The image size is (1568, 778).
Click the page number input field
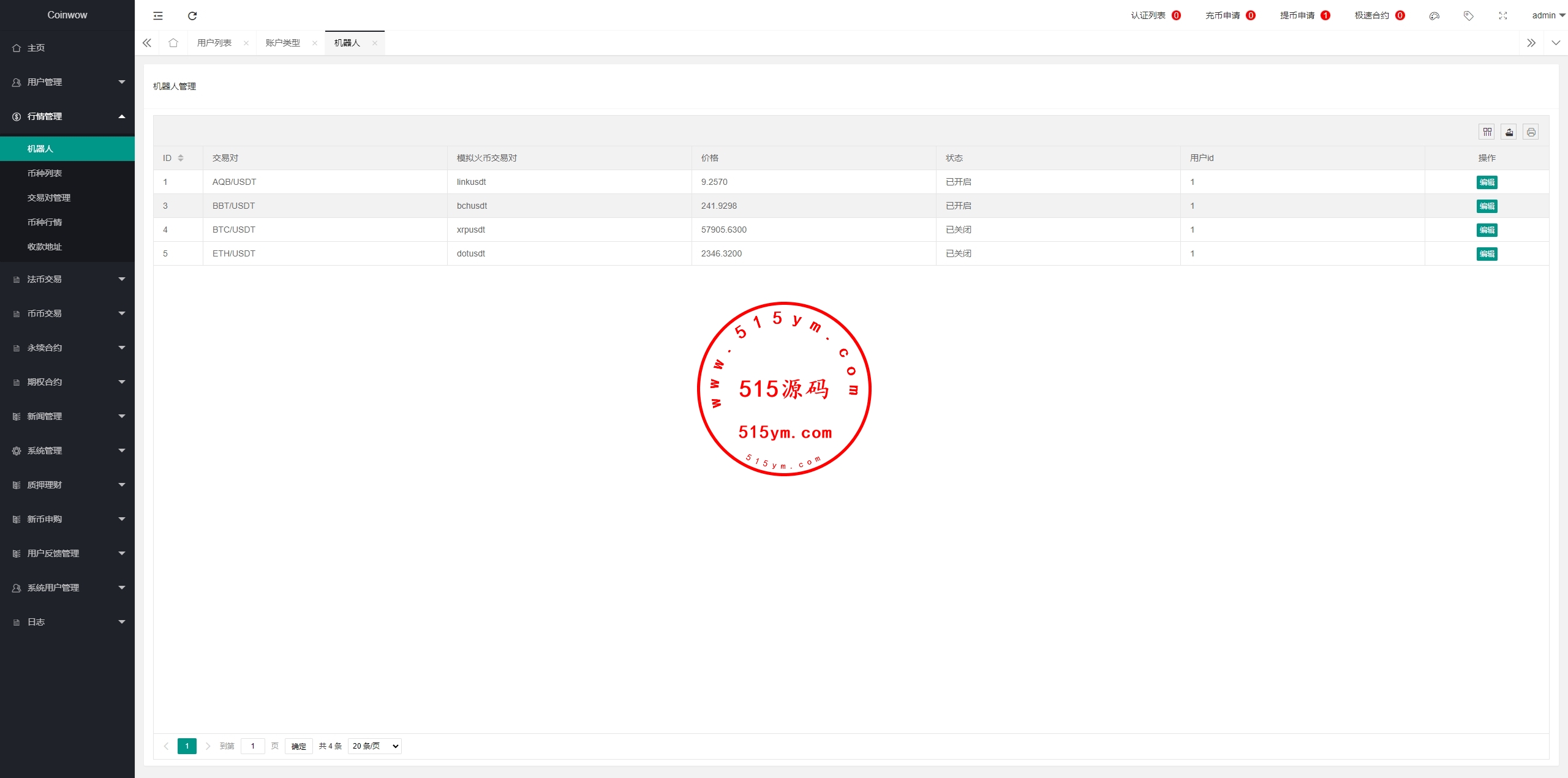tap(252, 746)
